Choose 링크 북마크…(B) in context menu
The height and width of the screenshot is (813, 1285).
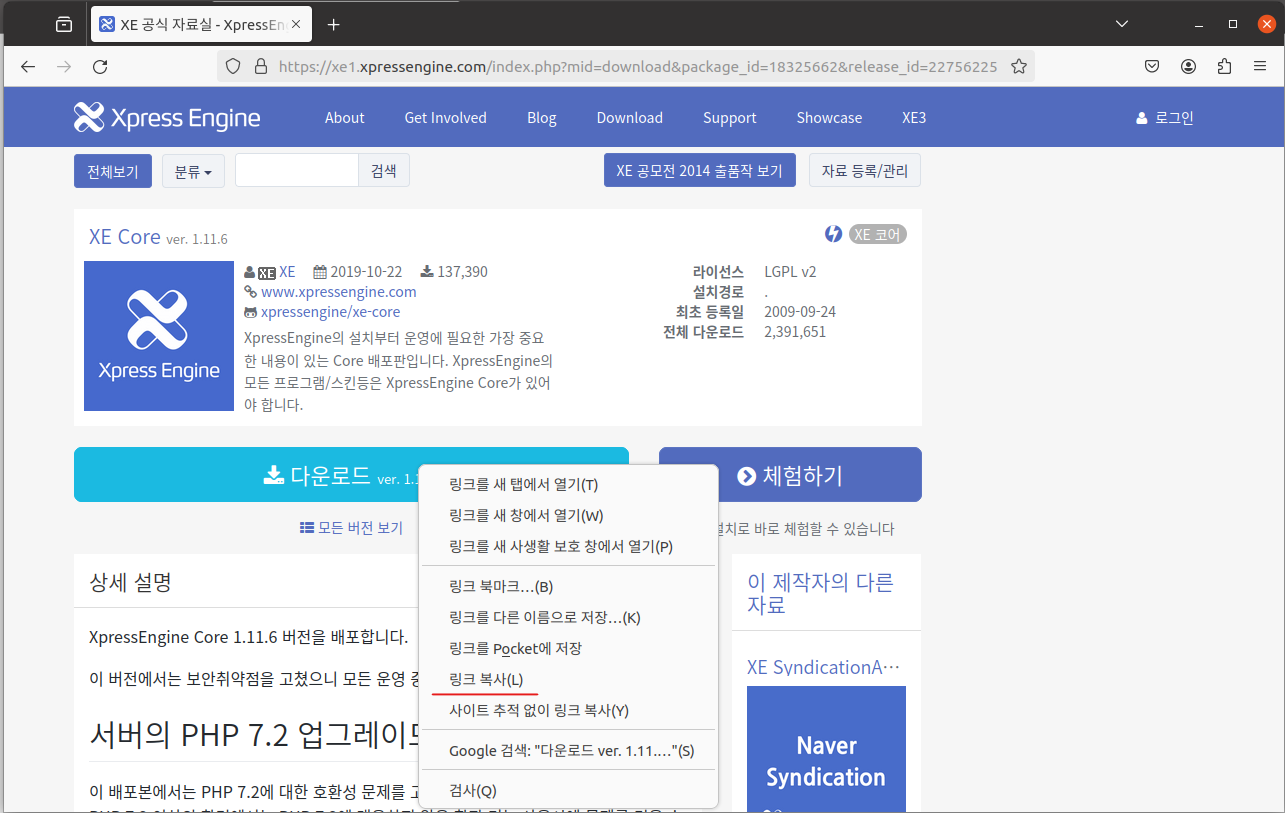click(x=568, y=587)
